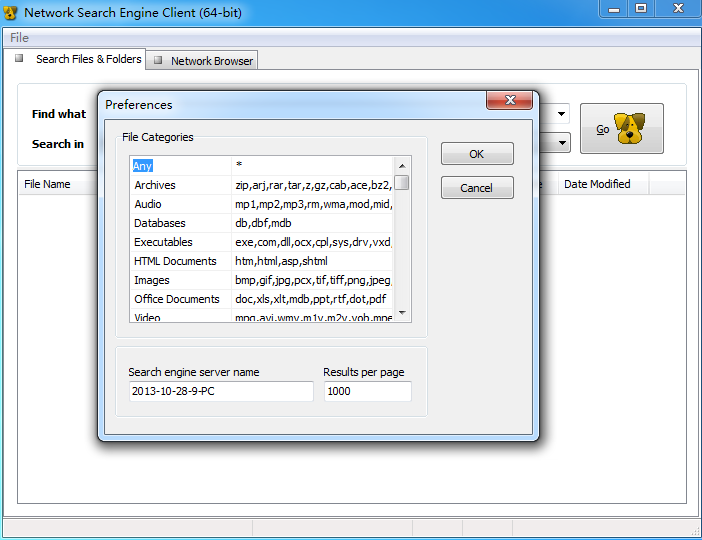Image resolution: width=702 pixels, height=540 pixels.
Task: Select the Archives category row
Action: point(261,185)
